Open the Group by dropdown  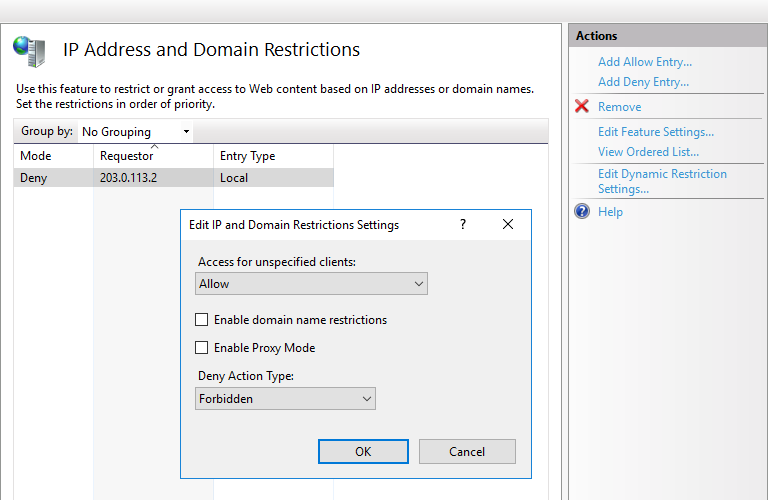point(136,132)
